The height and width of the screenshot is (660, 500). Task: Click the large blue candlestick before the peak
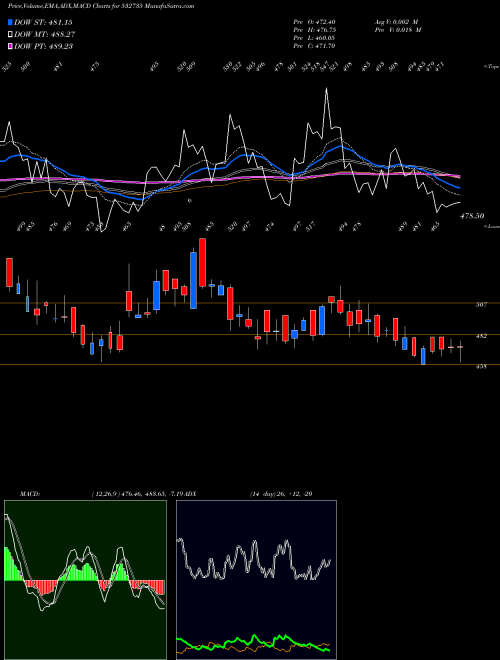point(194,280)
